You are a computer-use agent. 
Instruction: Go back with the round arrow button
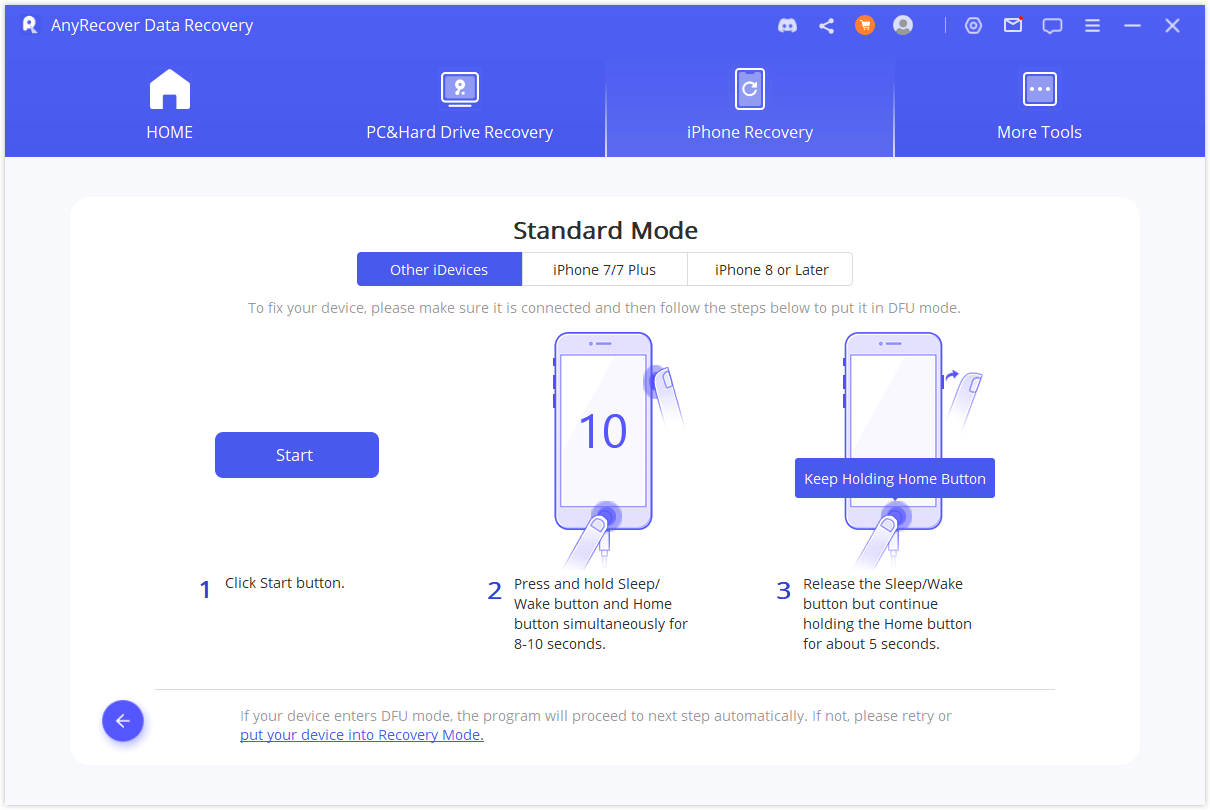coord(123,720)
